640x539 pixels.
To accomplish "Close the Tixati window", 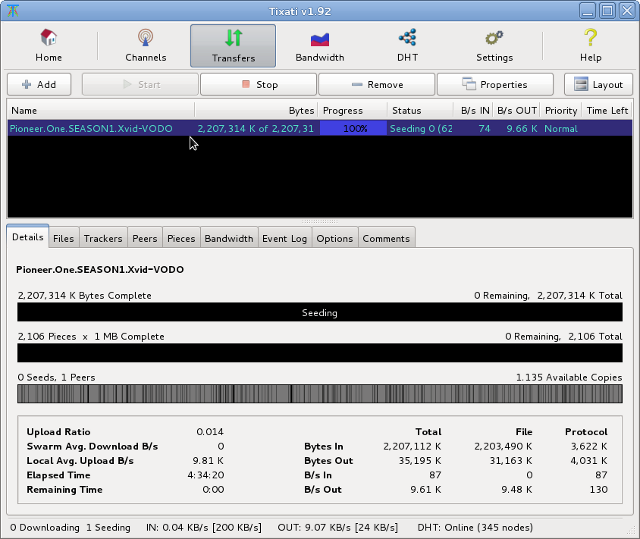I will tap(627, 11).
